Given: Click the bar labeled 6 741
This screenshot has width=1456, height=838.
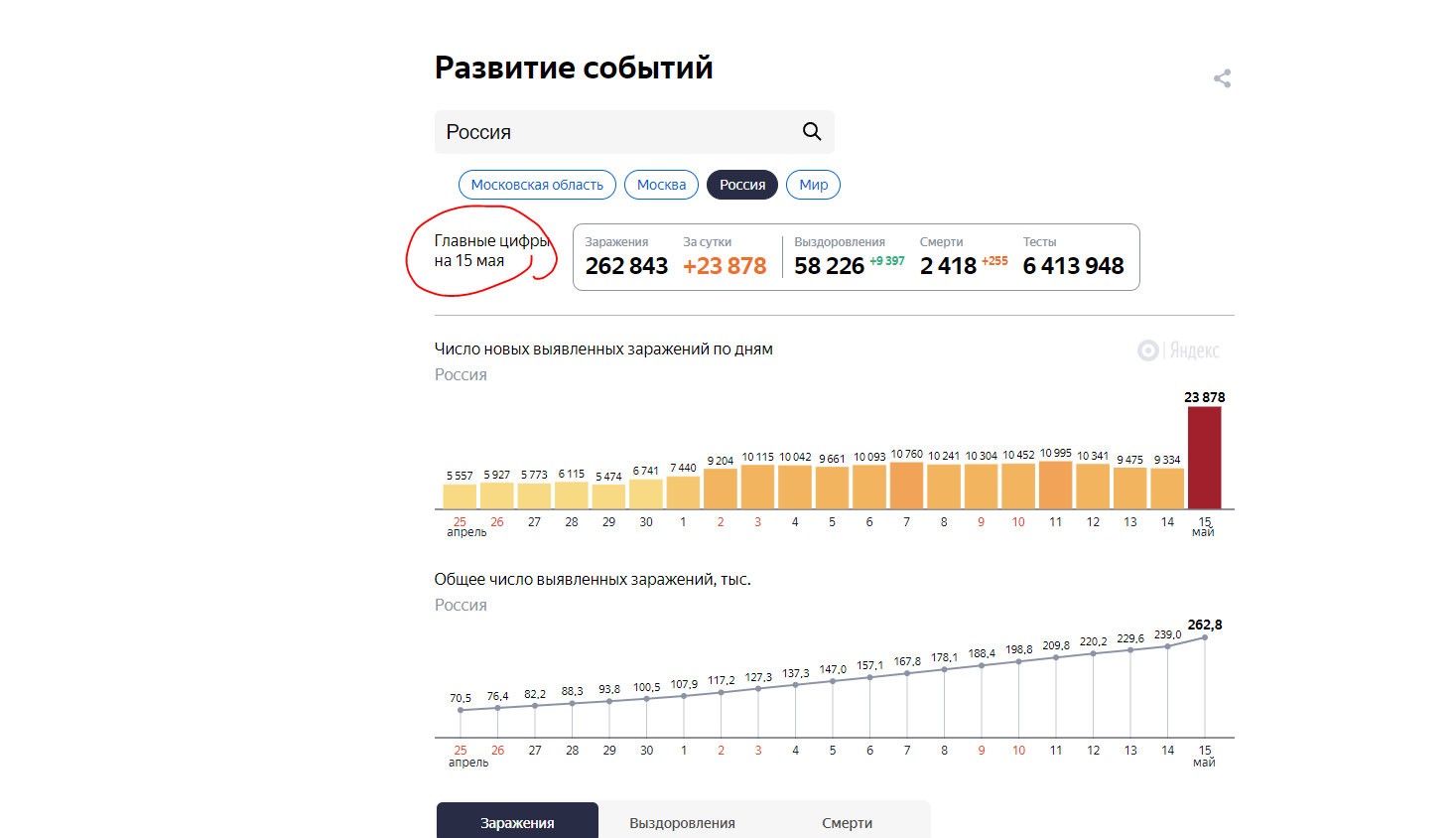Looking at the screenshot, I should [645, 494].
